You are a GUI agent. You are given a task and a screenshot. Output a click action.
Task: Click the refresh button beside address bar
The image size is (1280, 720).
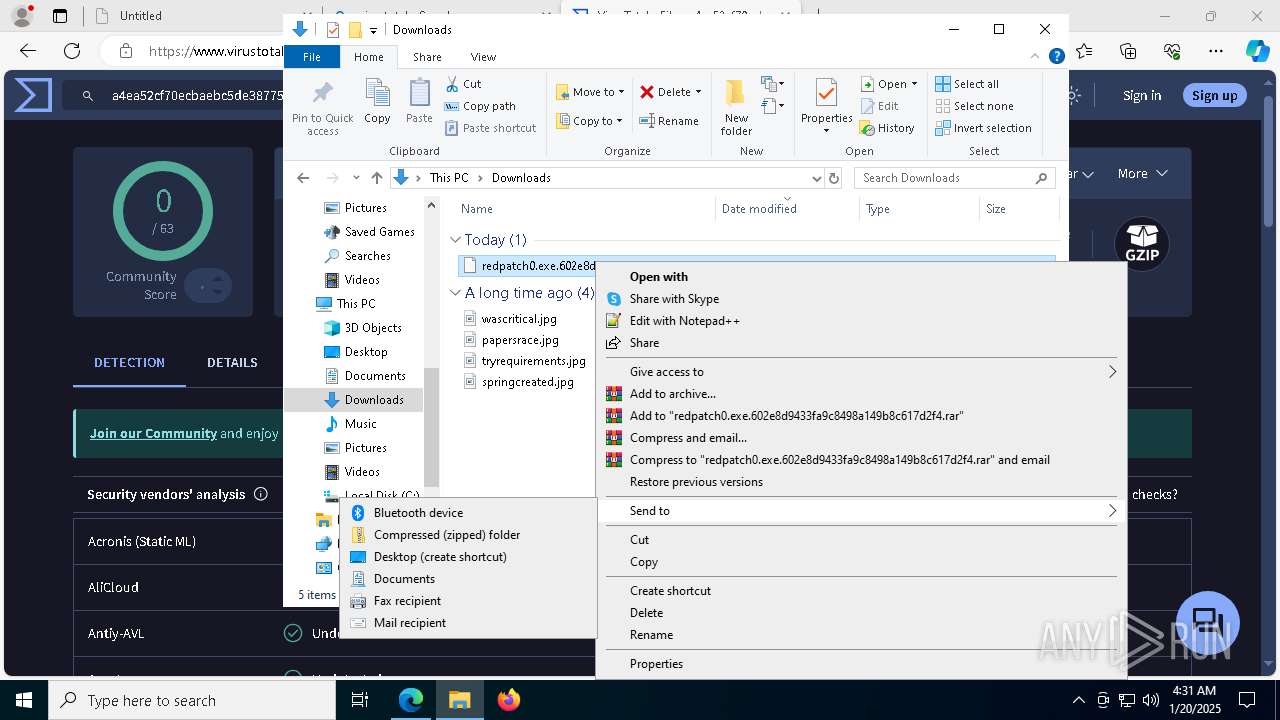[834, 178]
